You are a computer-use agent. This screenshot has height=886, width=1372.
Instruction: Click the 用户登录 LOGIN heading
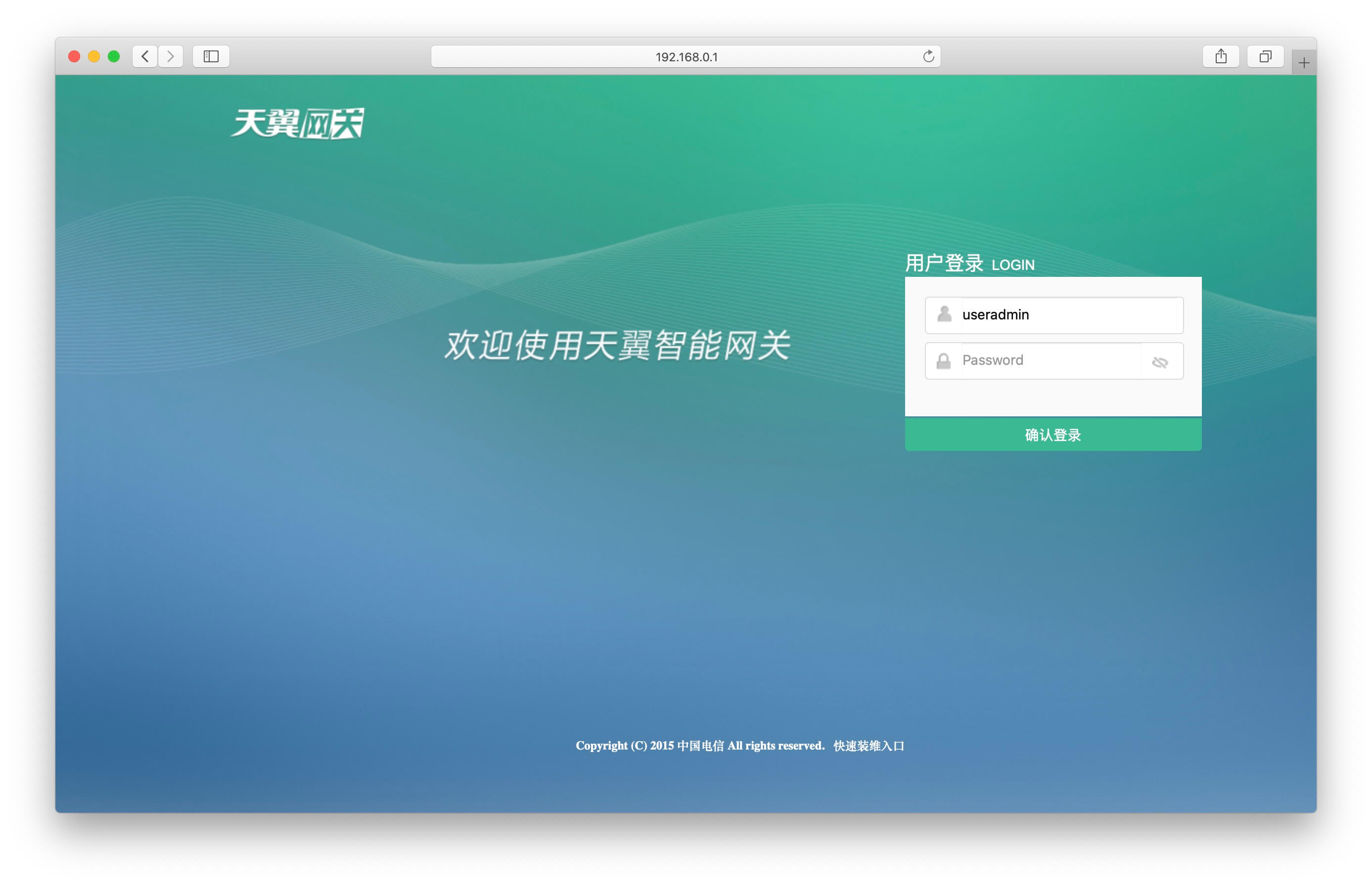pos(970,264)
